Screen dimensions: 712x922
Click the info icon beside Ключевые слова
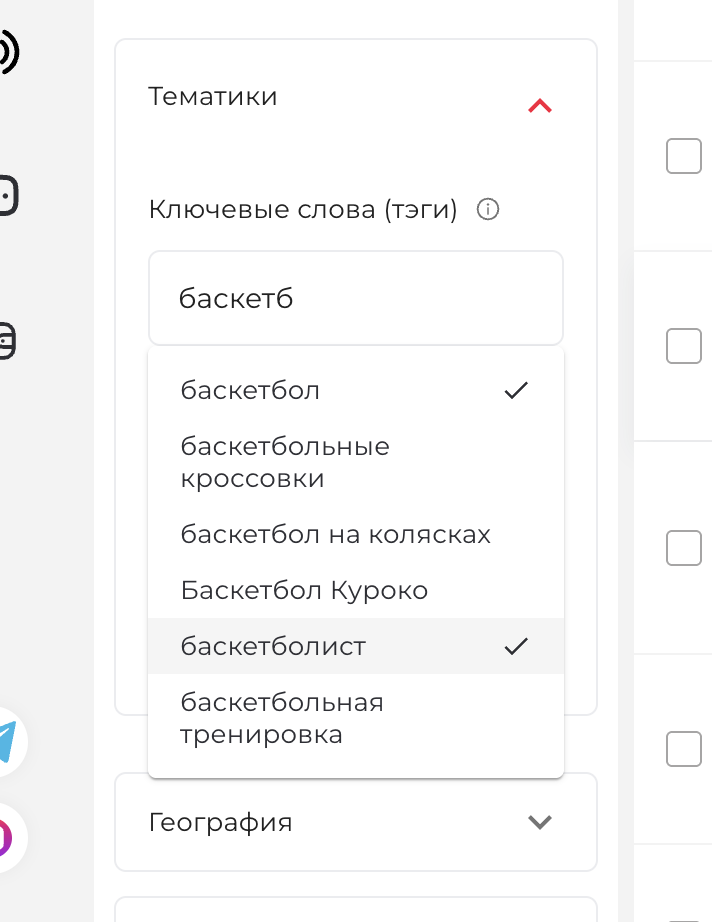pos(487,209)
